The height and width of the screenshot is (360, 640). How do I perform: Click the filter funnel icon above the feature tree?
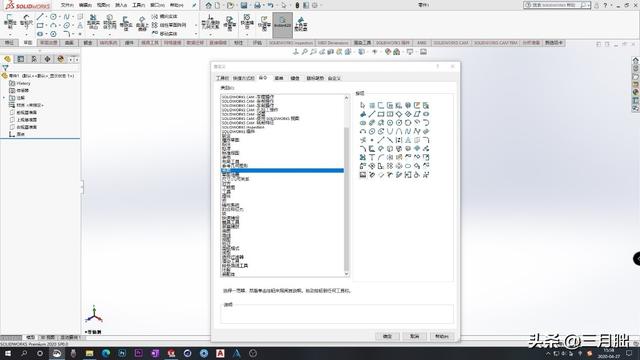click(x=5, y=68)
